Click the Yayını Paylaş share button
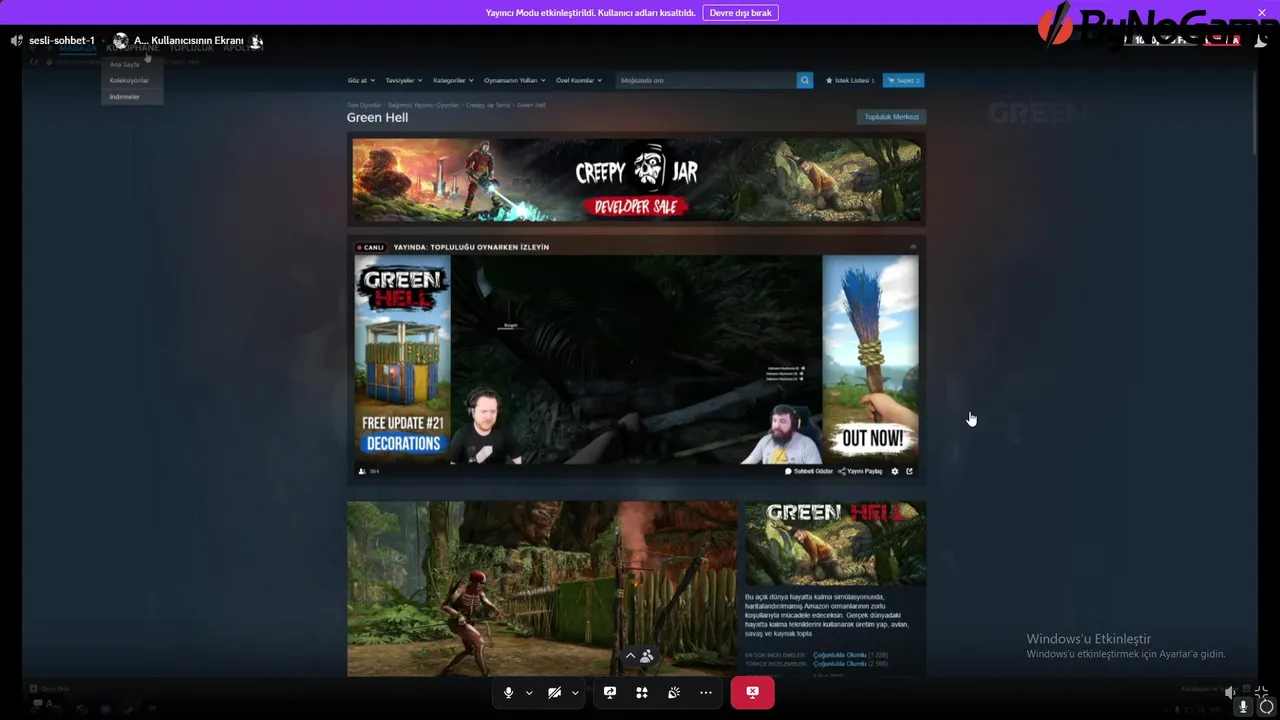Image resolution: width=1280 pixels, height=720 pixels. [861, 471]
